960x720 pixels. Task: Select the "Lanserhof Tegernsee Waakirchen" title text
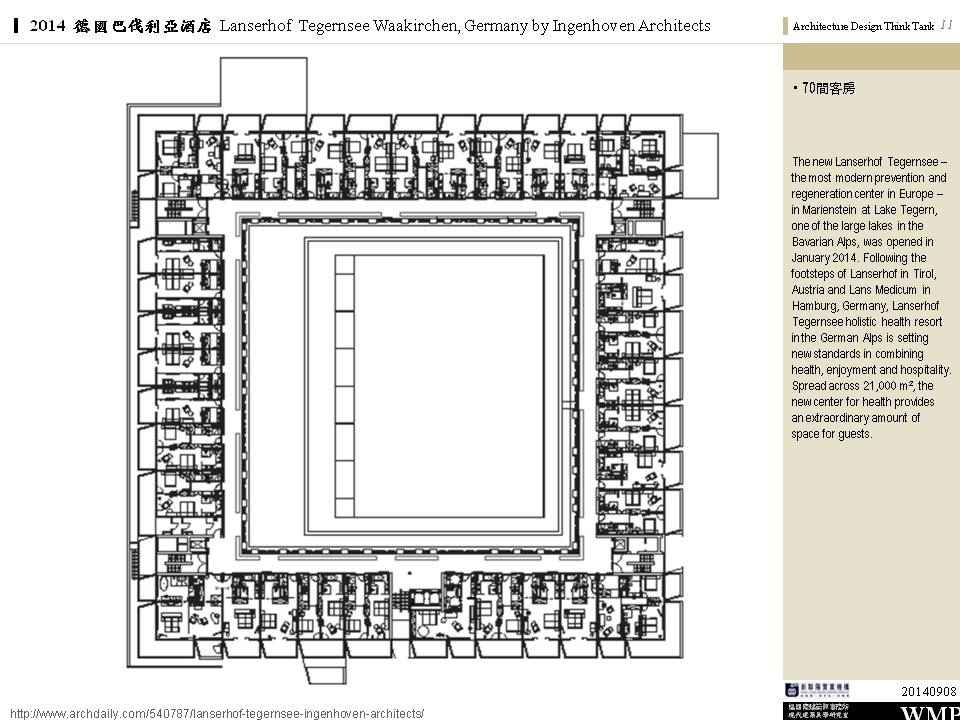pos(340,26)
